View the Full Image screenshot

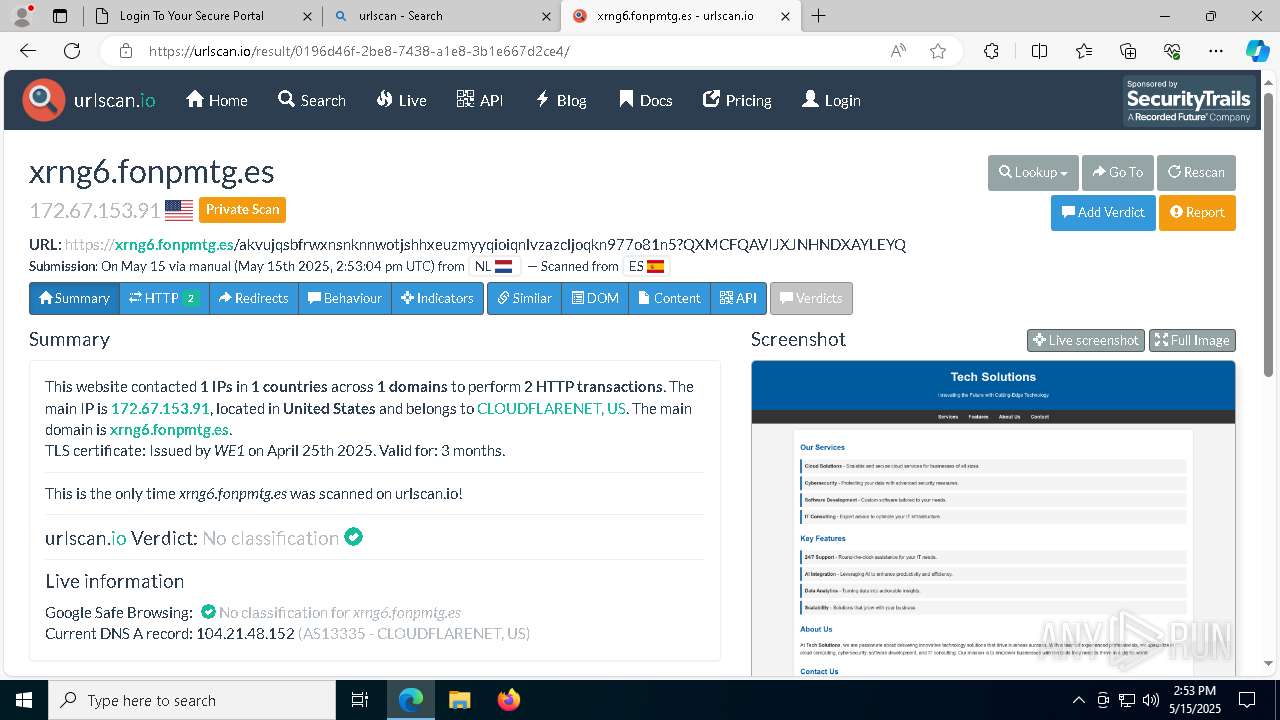pyautogui.click(x=1192, y=340)
